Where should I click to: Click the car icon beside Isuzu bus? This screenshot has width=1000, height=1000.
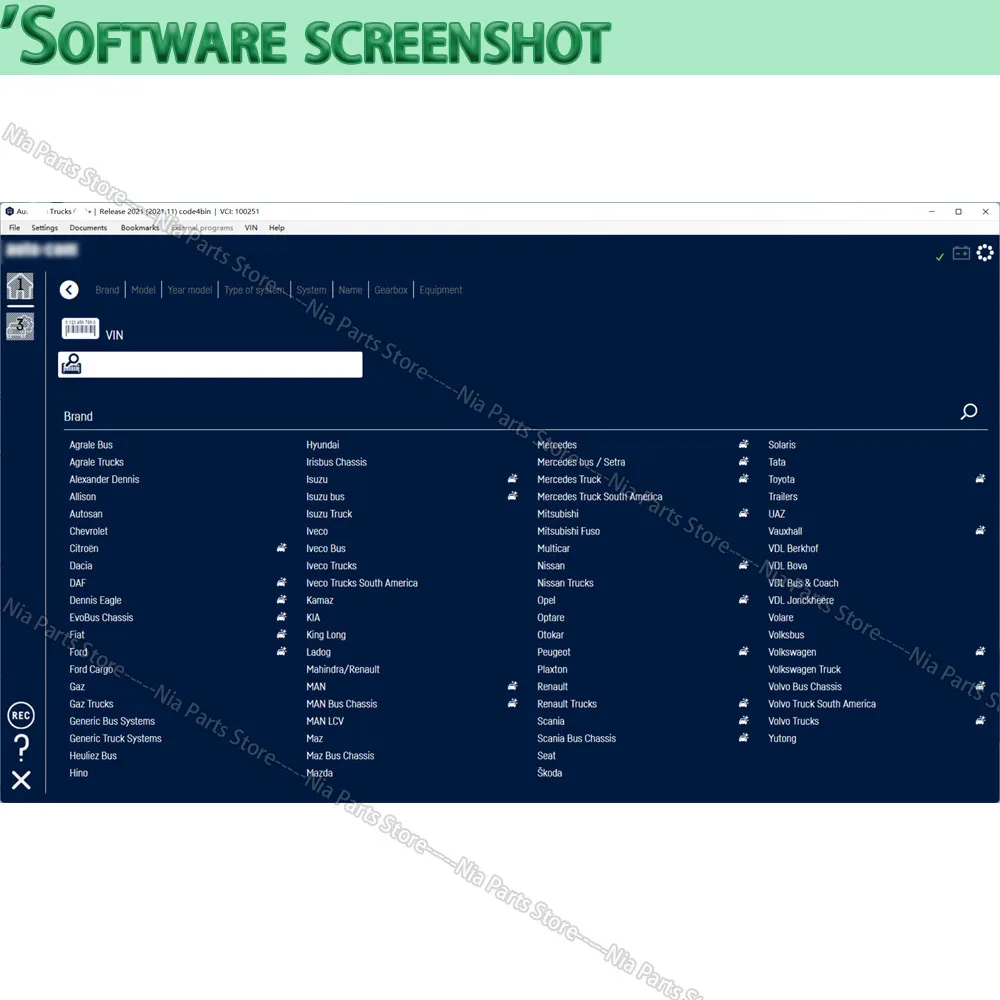(512, 496)
